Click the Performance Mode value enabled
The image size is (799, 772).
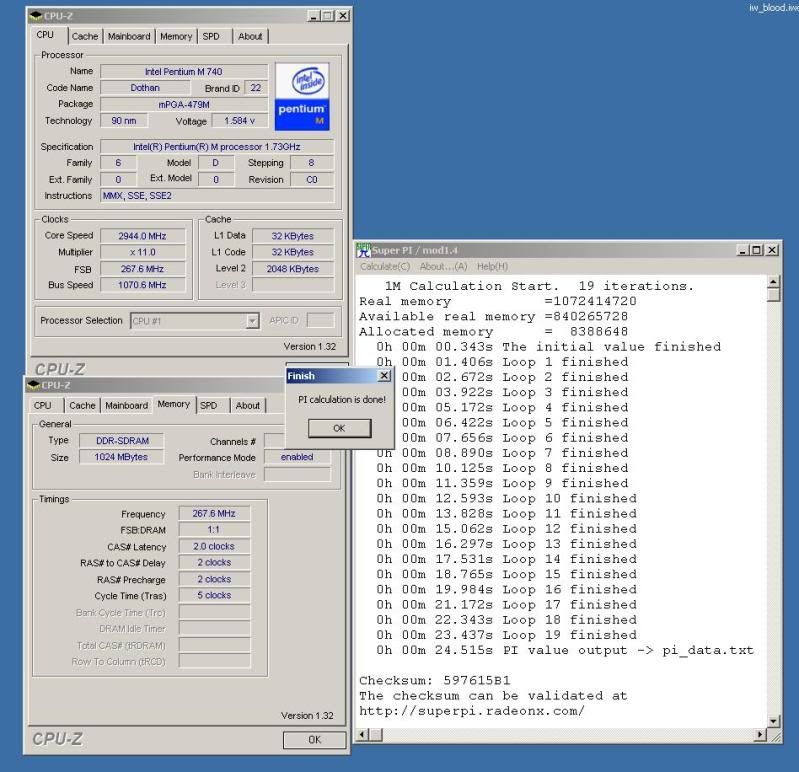pyautogui.click(x=297, y=457)
